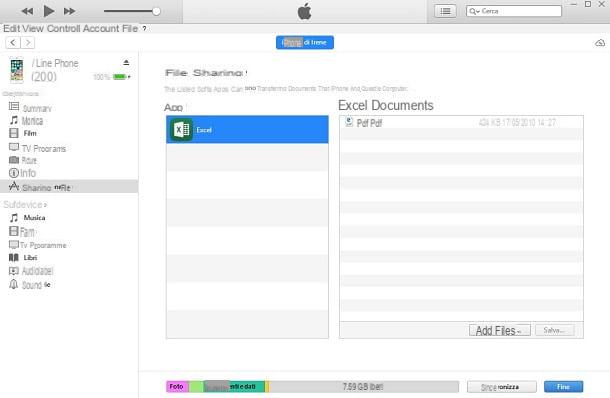Image resolution: width=610 pixels, height=398 pixels.
Task: Select the Excel app in the app list
Action: 247,130
